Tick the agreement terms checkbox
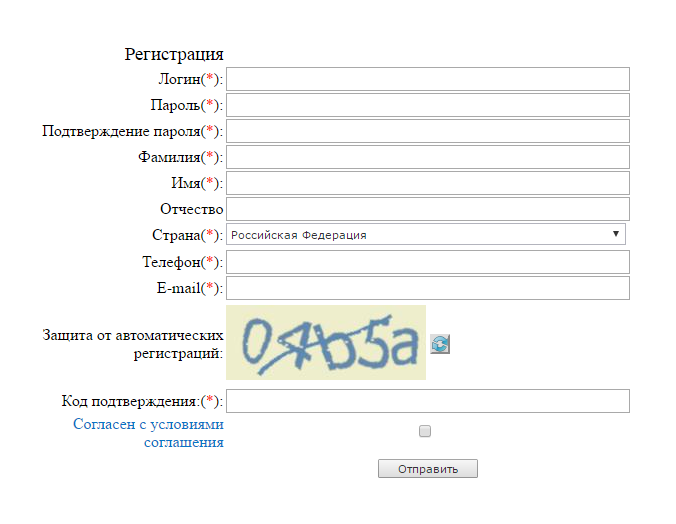676x524 pixels. pyautogui.click(x=425, y=431)
